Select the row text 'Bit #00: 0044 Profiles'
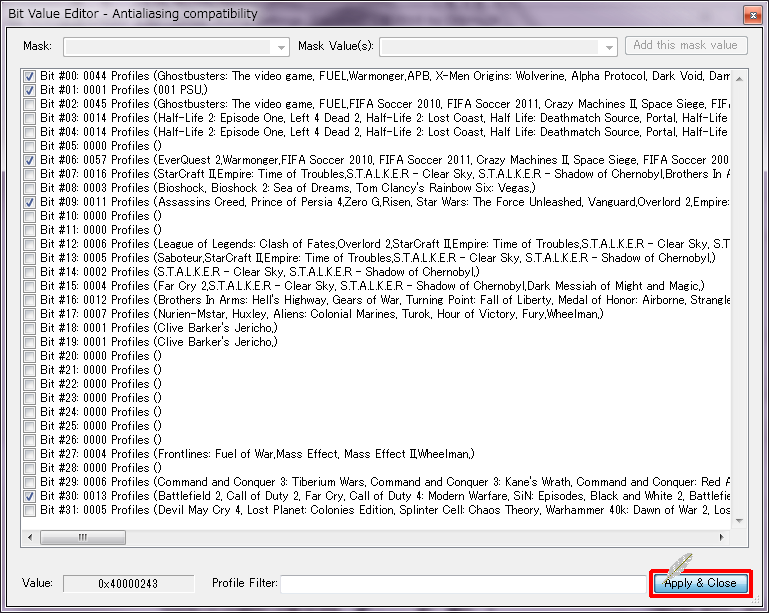 click(x=95, y=77)
